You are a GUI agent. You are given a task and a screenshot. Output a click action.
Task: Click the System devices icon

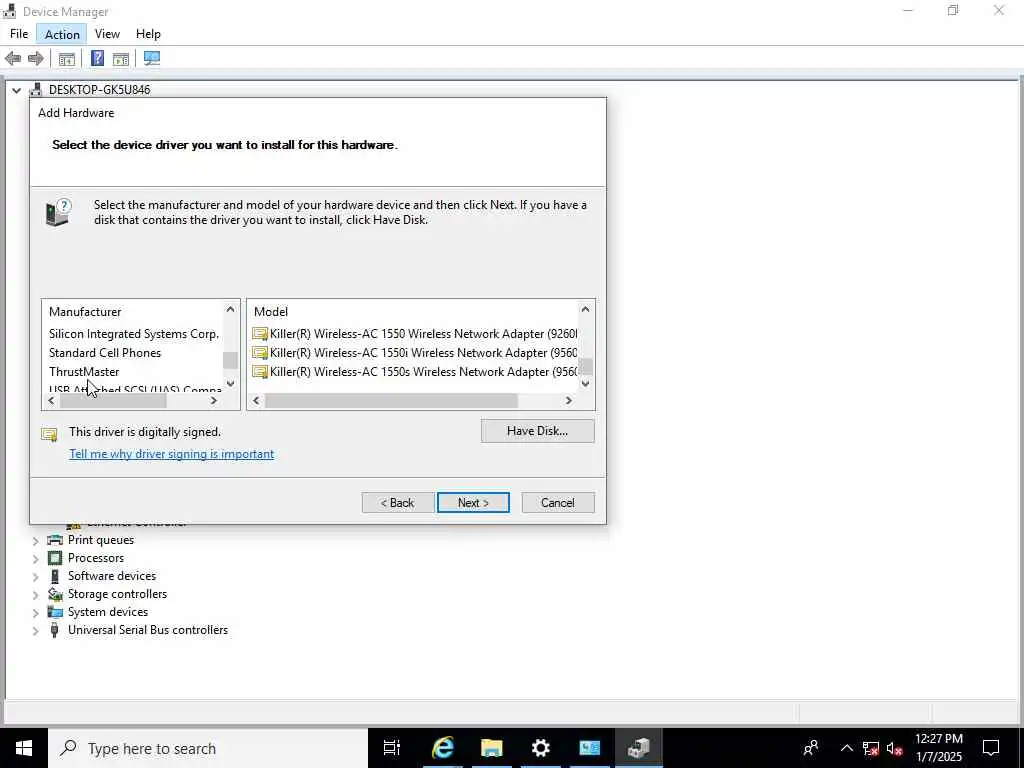coord(55,612)
